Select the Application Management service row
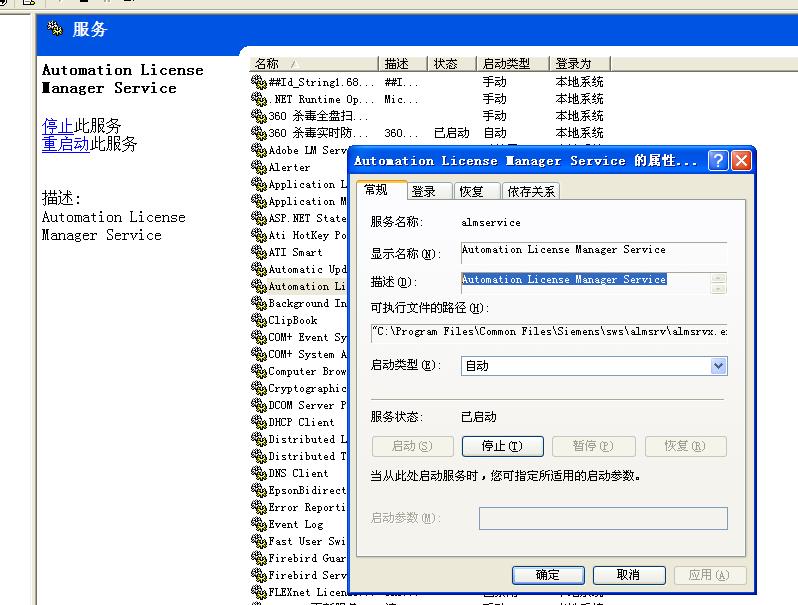798x605 pixels. click(x=298, y=201)
